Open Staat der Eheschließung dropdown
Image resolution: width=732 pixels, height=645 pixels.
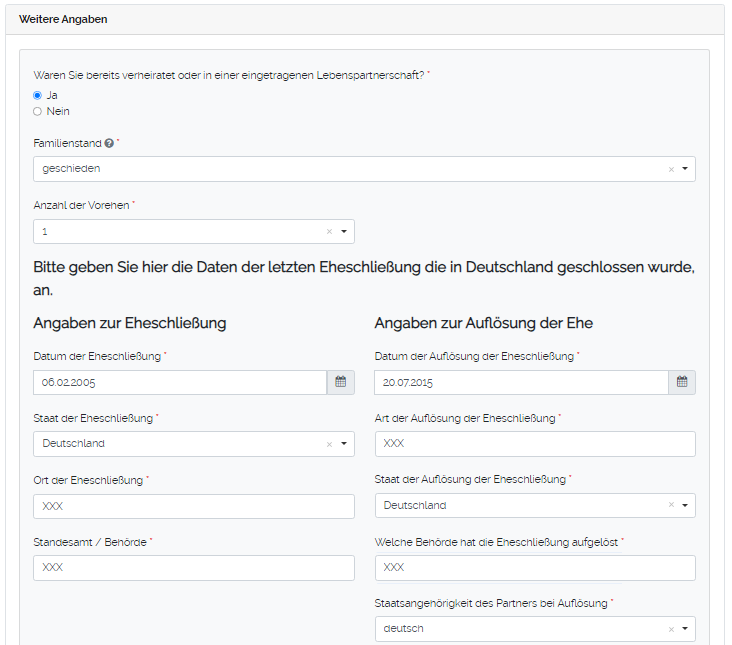(x=343, y=444)
